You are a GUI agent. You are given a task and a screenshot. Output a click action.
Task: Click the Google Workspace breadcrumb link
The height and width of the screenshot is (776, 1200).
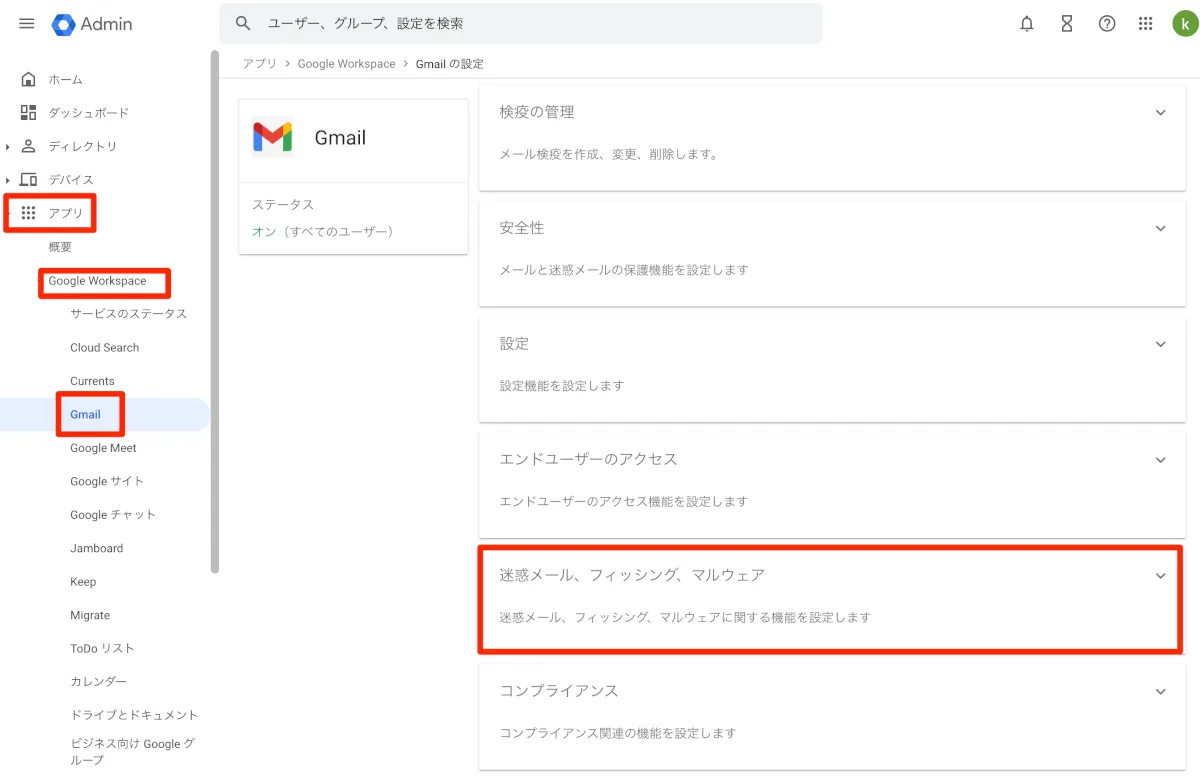point(346,64)
